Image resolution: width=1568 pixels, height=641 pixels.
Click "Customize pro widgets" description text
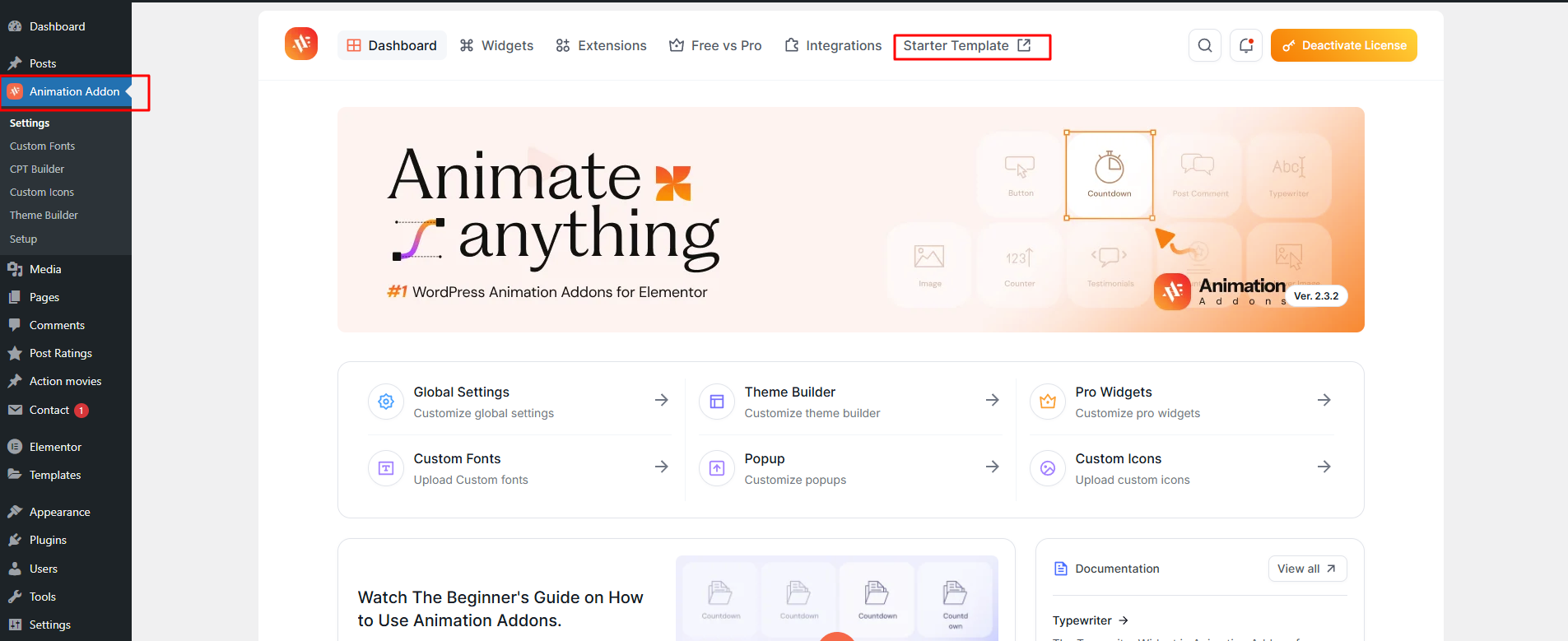tap(1138, 413)
